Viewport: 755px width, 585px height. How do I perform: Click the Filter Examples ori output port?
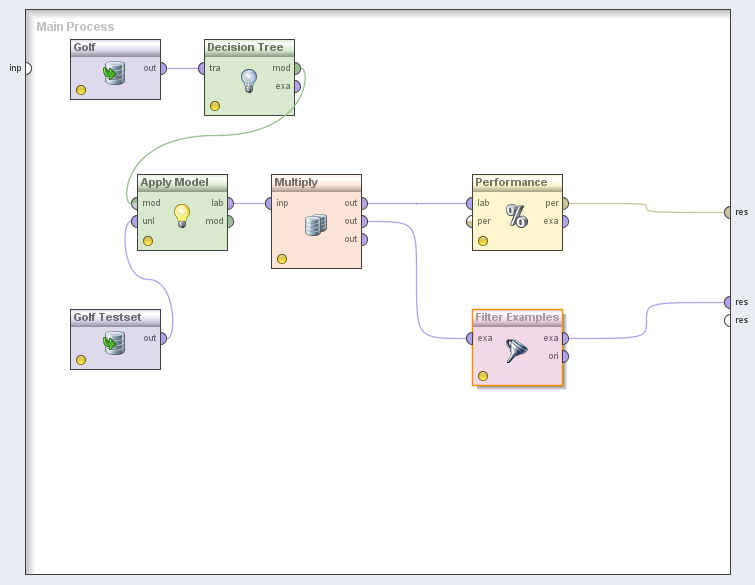coord(565,356)
